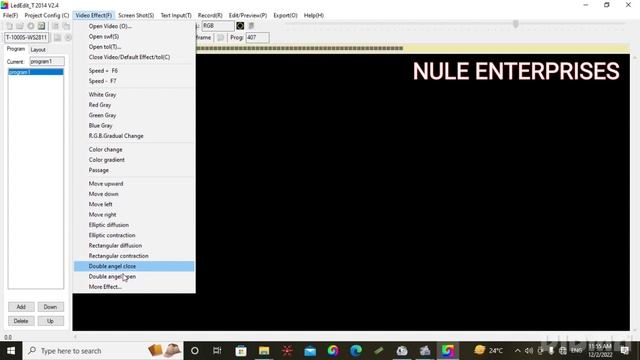
Task: Apply Passage effect
Action: tap(134, 170)
